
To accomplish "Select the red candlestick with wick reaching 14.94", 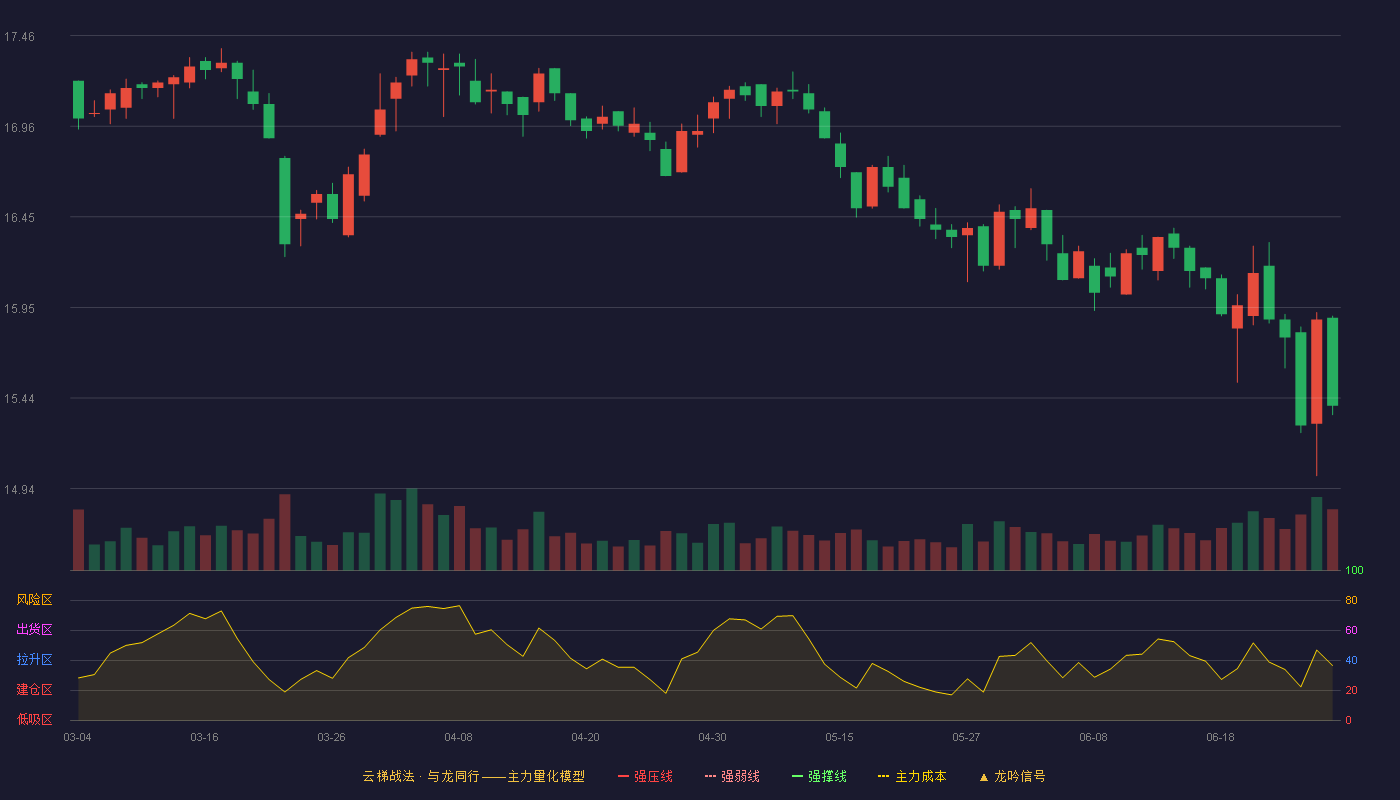I will (x=1317, y=372).
